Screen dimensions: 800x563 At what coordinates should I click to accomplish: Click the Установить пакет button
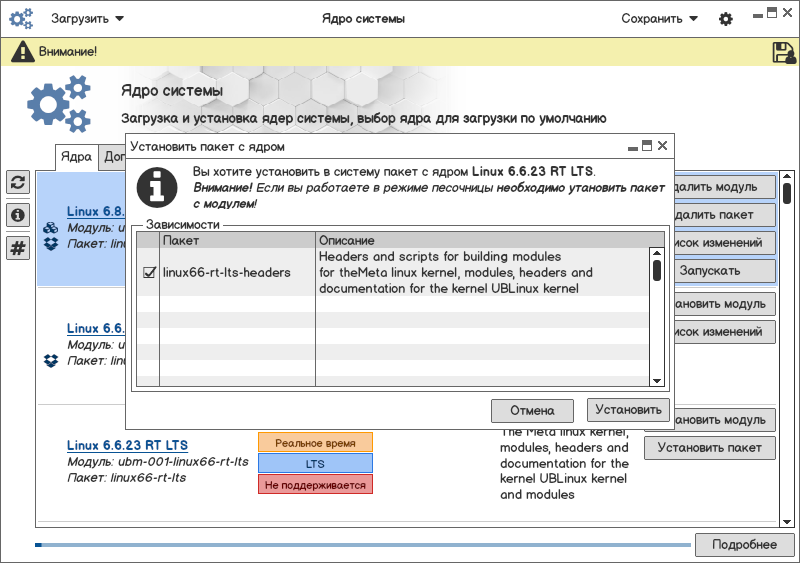(x=709, y=449)
